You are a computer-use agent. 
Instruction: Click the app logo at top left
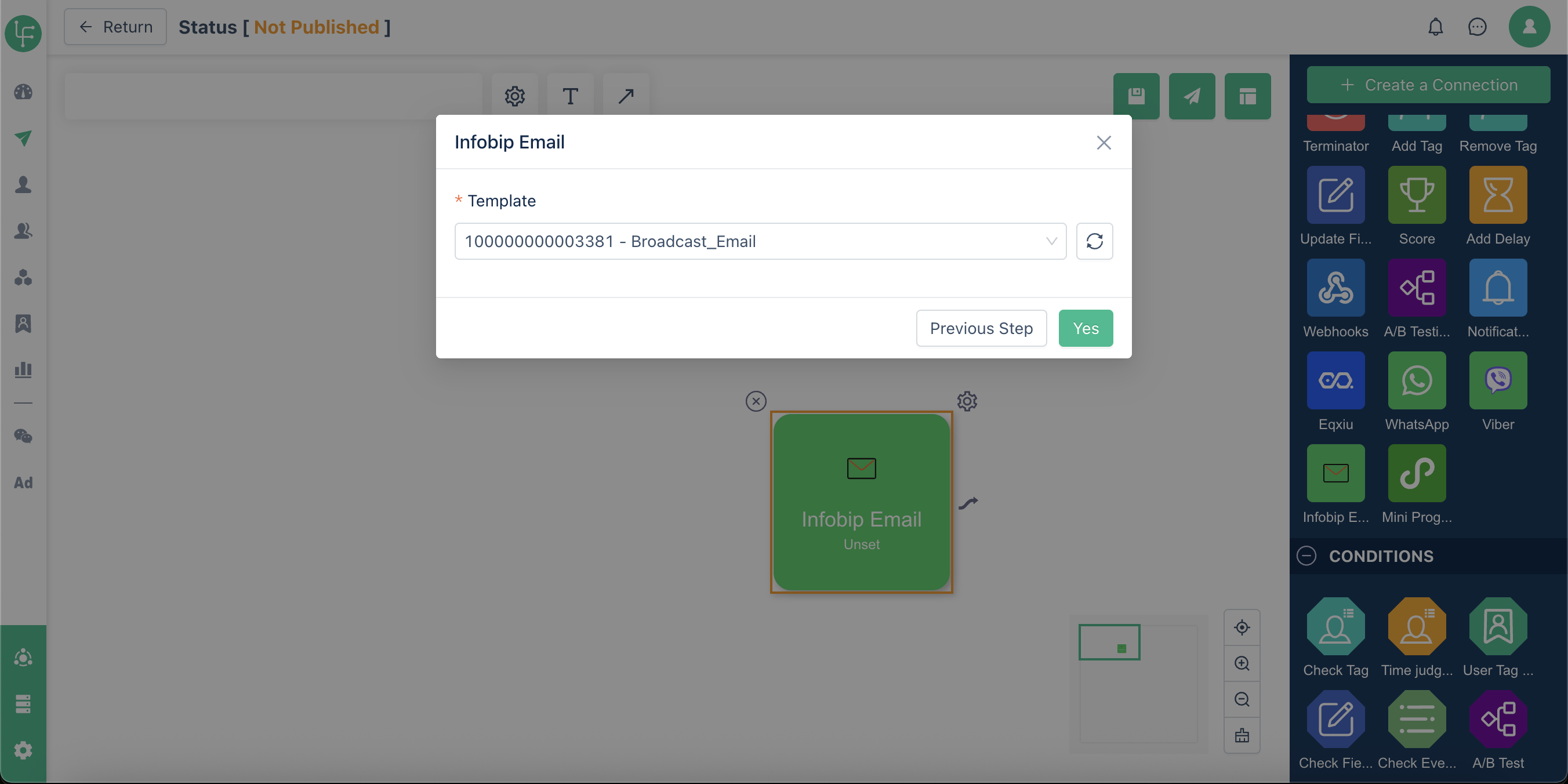23,32
